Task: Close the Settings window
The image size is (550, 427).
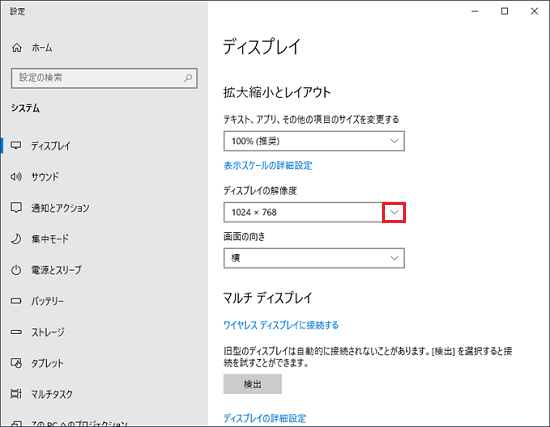Action: point(534,11)
